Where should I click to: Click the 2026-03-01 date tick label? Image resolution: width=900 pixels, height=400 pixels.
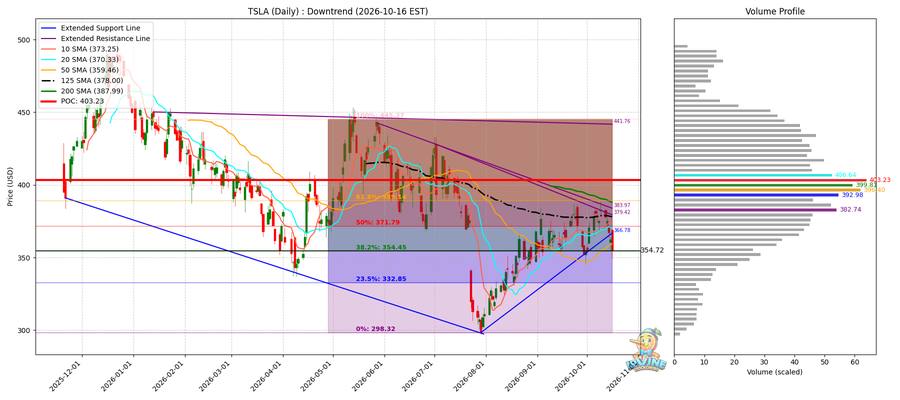tap(218, 376)
